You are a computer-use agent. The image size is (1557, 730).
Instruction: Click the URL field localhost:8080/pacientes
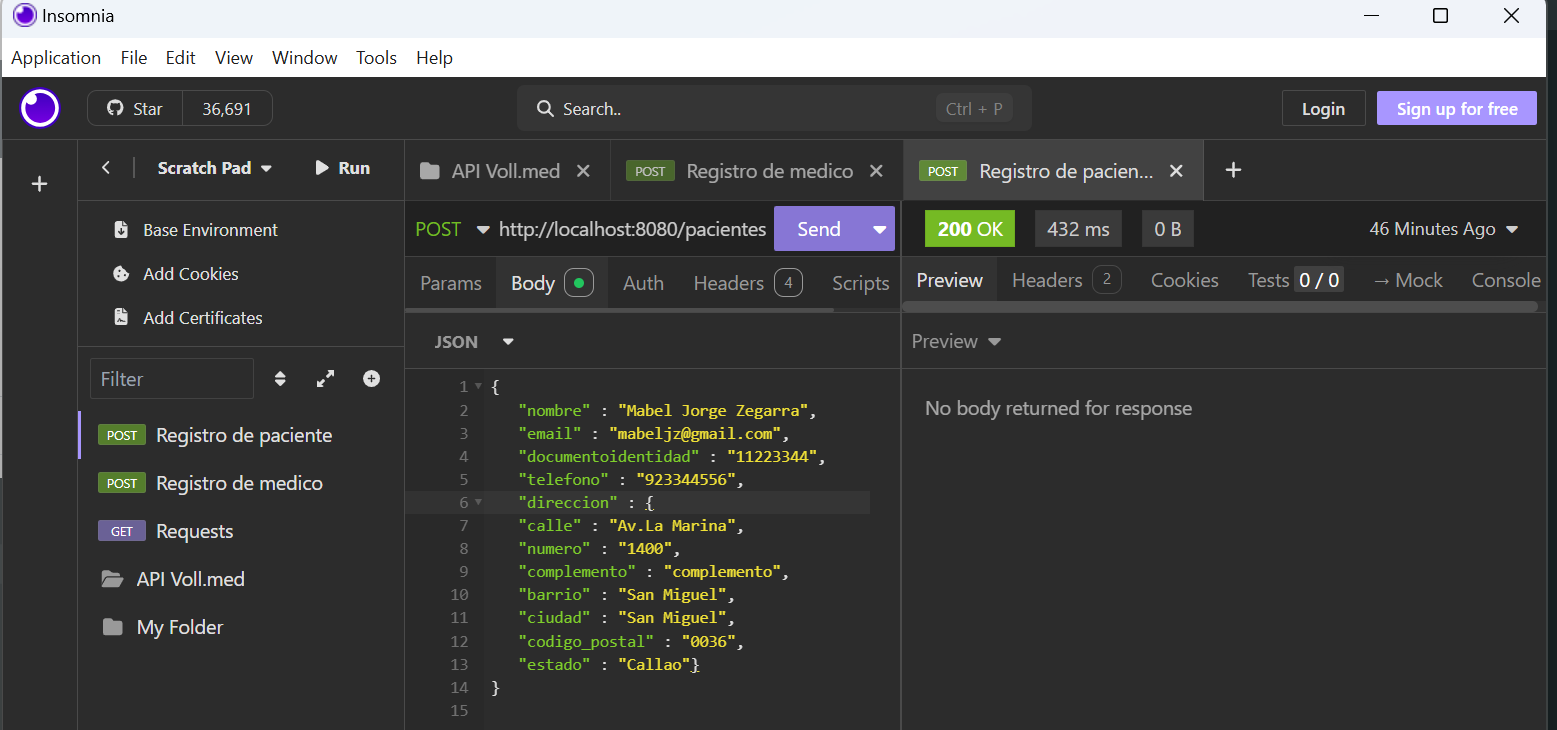tap(632, 229)
